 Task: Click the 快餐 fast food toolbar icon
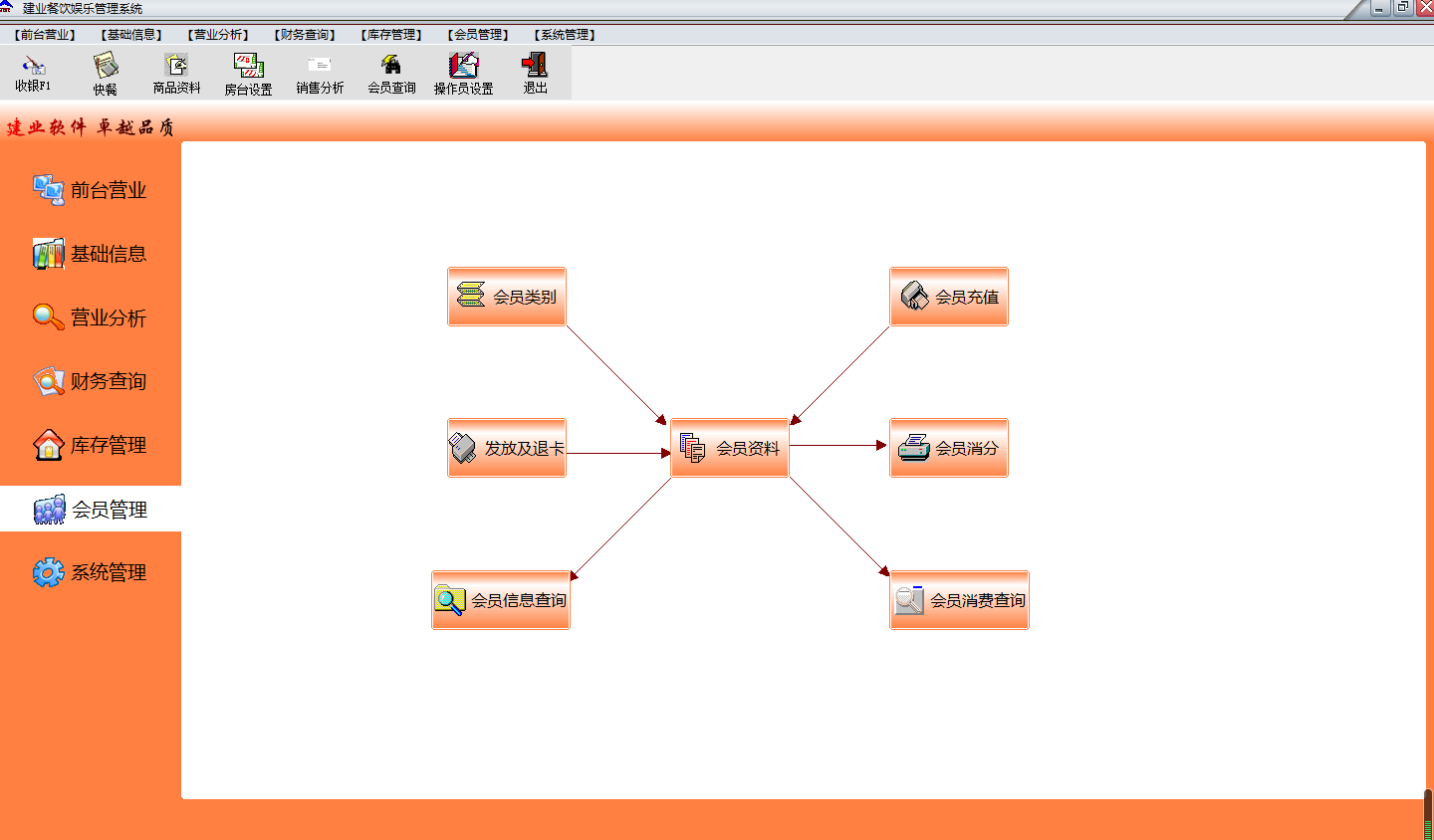pyautogui.click(x=106, y=73)
